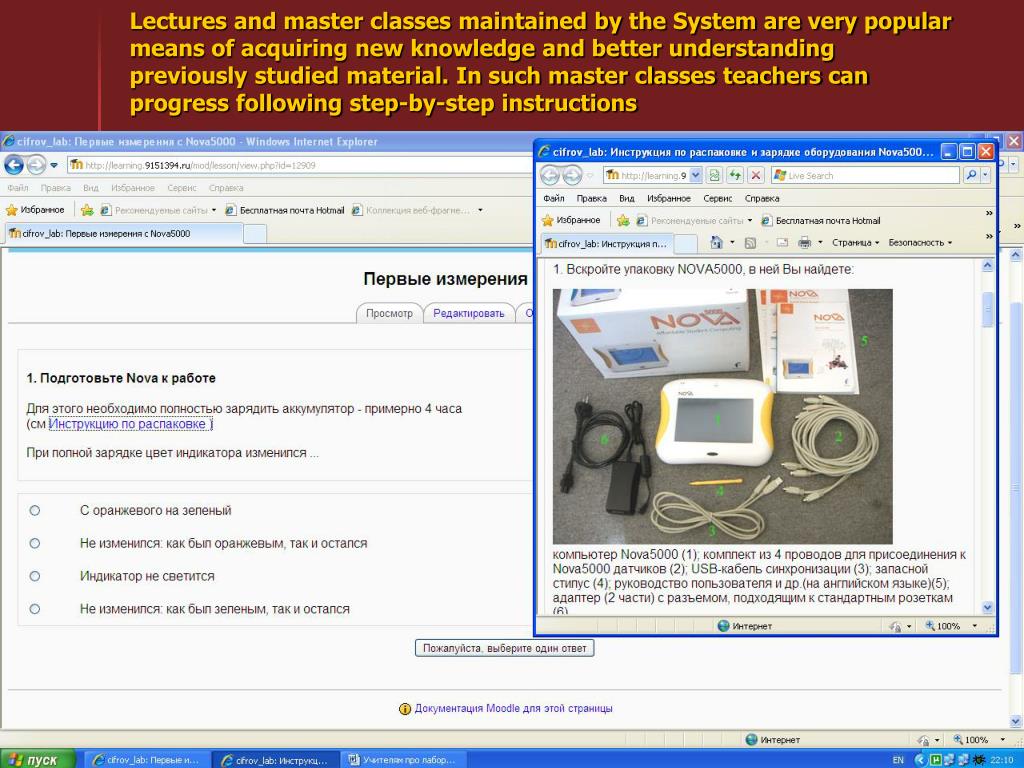1024x768 pixels.
Task: Switch to the Редактировать tab
Action: tap(469, 313)
